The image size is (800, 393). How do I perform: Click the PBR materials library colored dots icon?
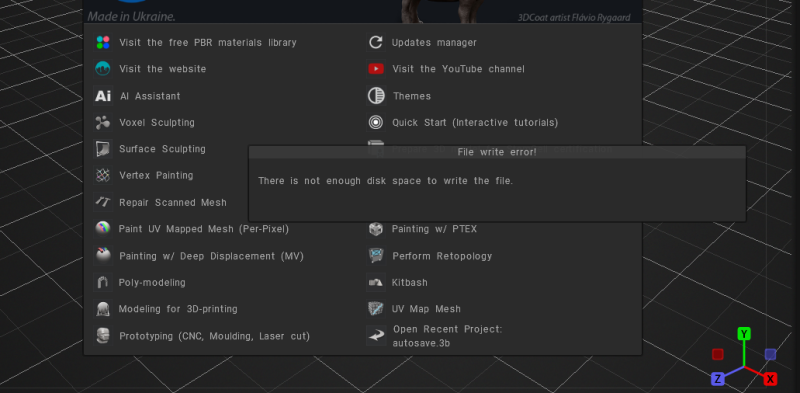click(103, 42)
